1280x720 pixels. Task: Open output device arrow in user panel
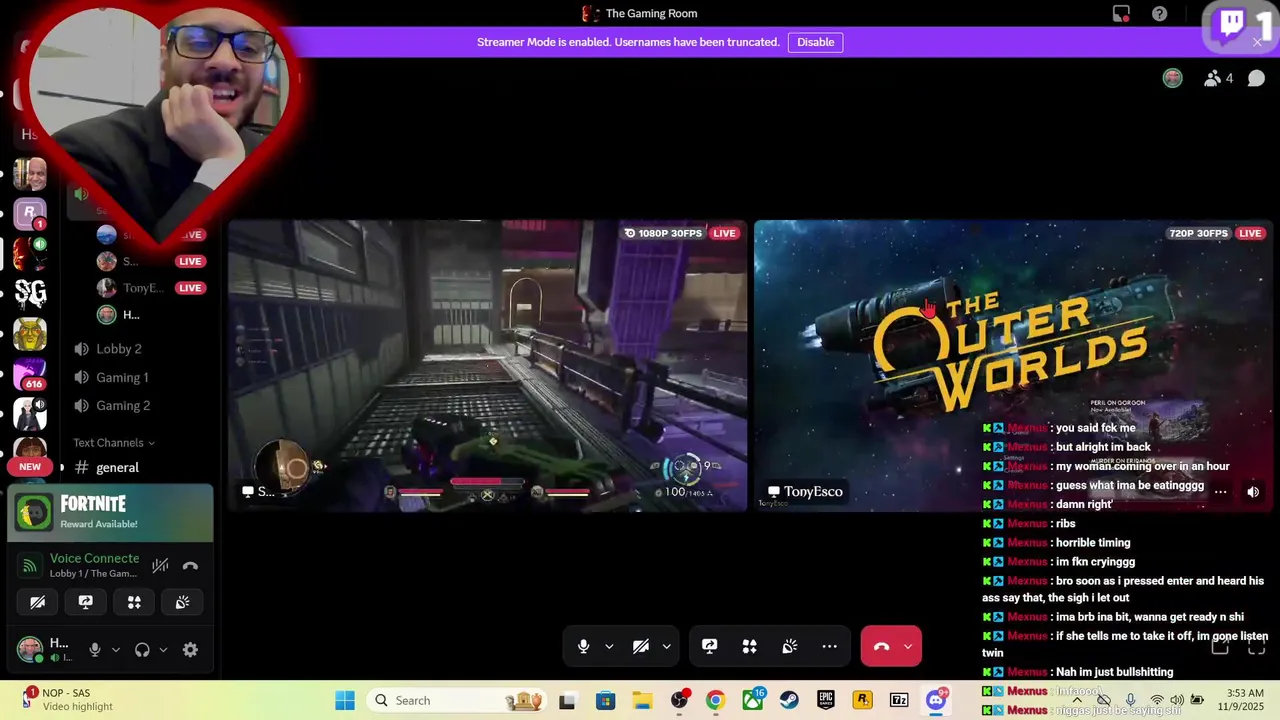point(163,650)
